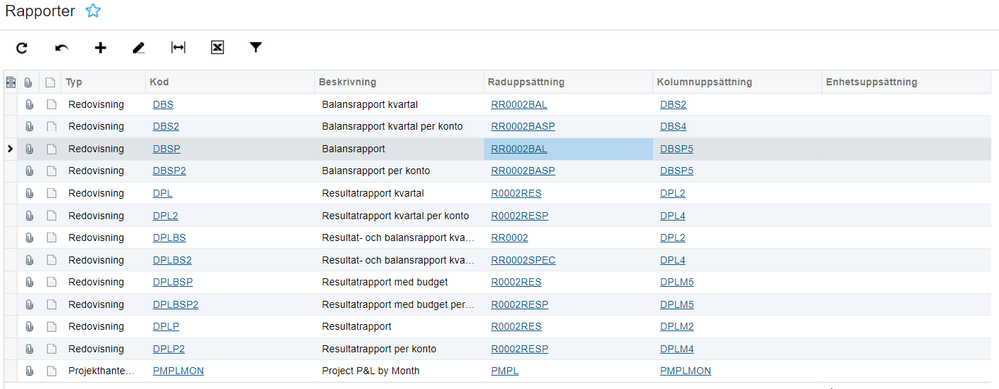The image size is (999, 389).
Task: Open report code DBS2 link
Action: (x=166, y=127)
